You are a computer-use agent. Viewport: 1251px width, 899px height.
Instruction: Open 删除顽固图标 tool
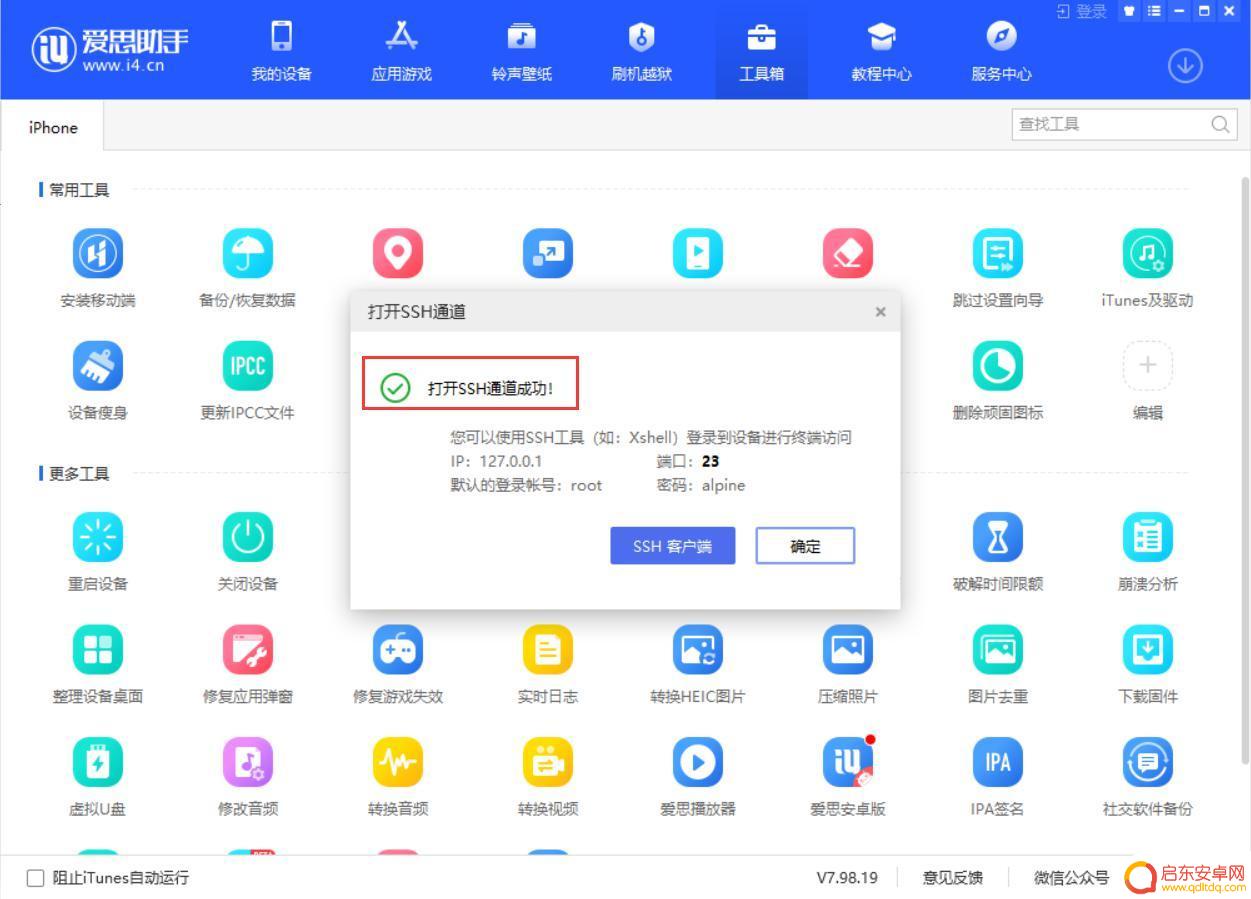(x=998, y=366)
